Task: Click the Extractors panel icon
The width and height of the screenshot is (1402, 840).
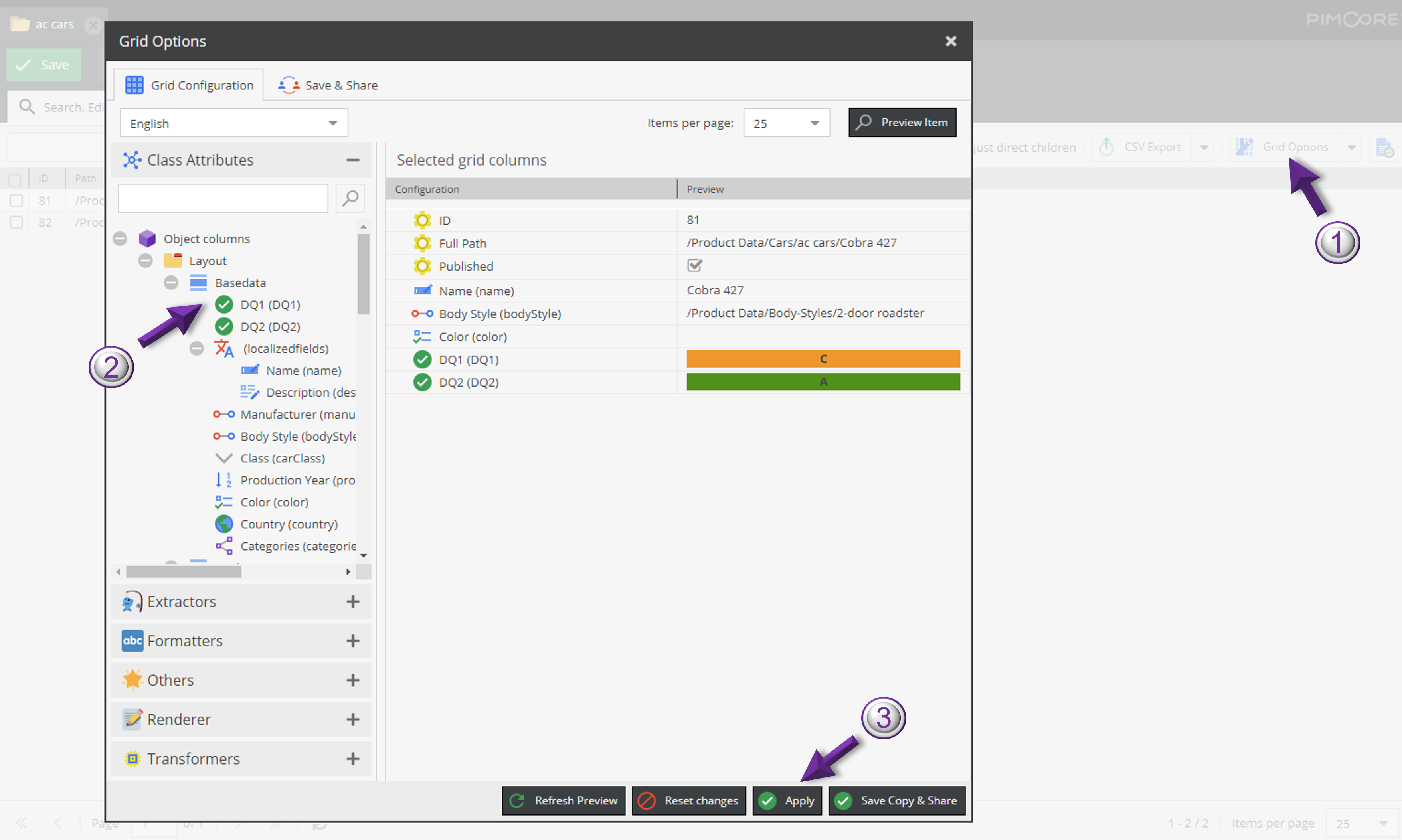Action: pyautogui.click(x=132, y=602)
